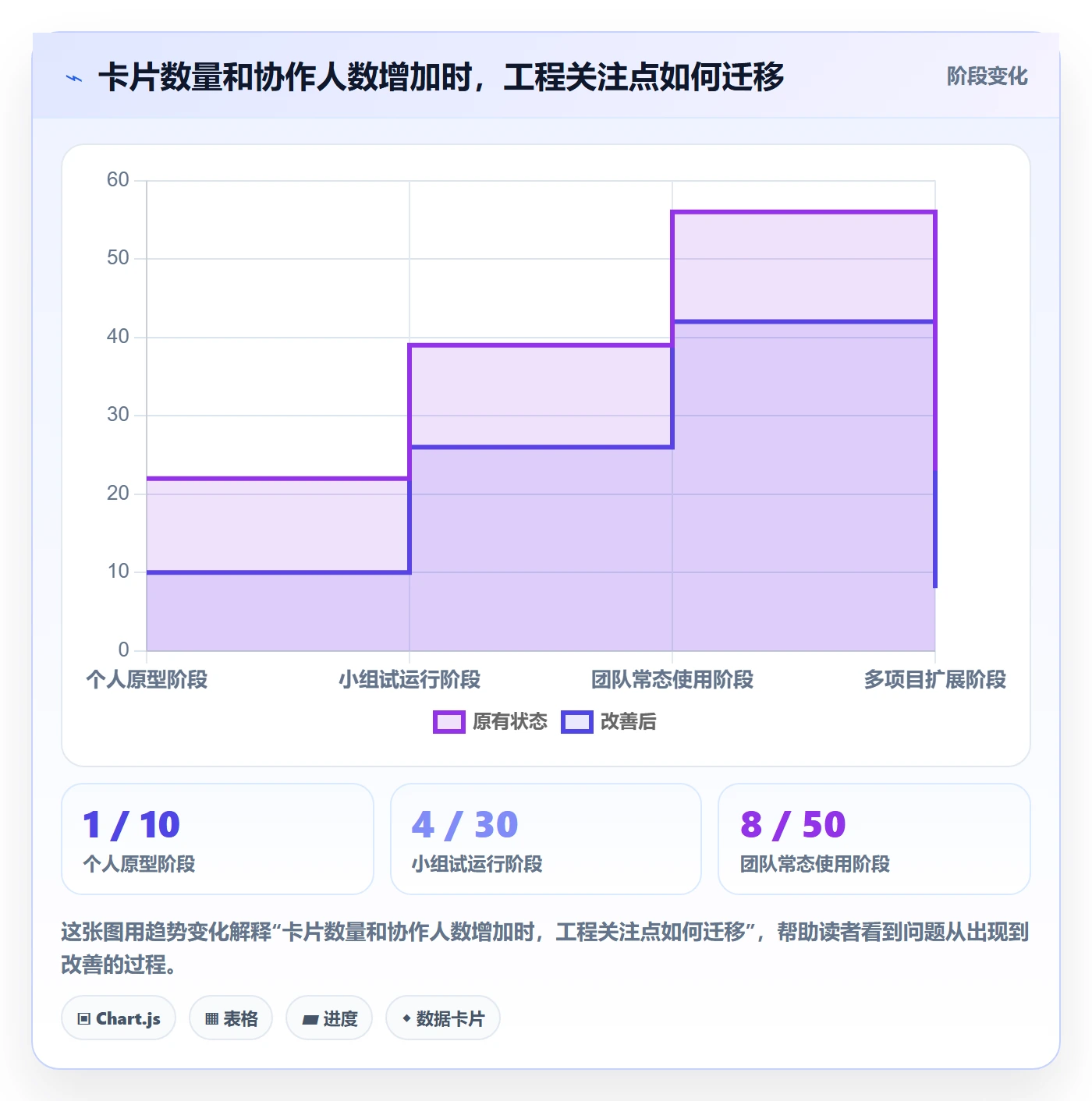Click the bar icon in the 进度 chip
This screenshot has width=1092, height=1101.
pyautogui.click(x=310, y=1019)
